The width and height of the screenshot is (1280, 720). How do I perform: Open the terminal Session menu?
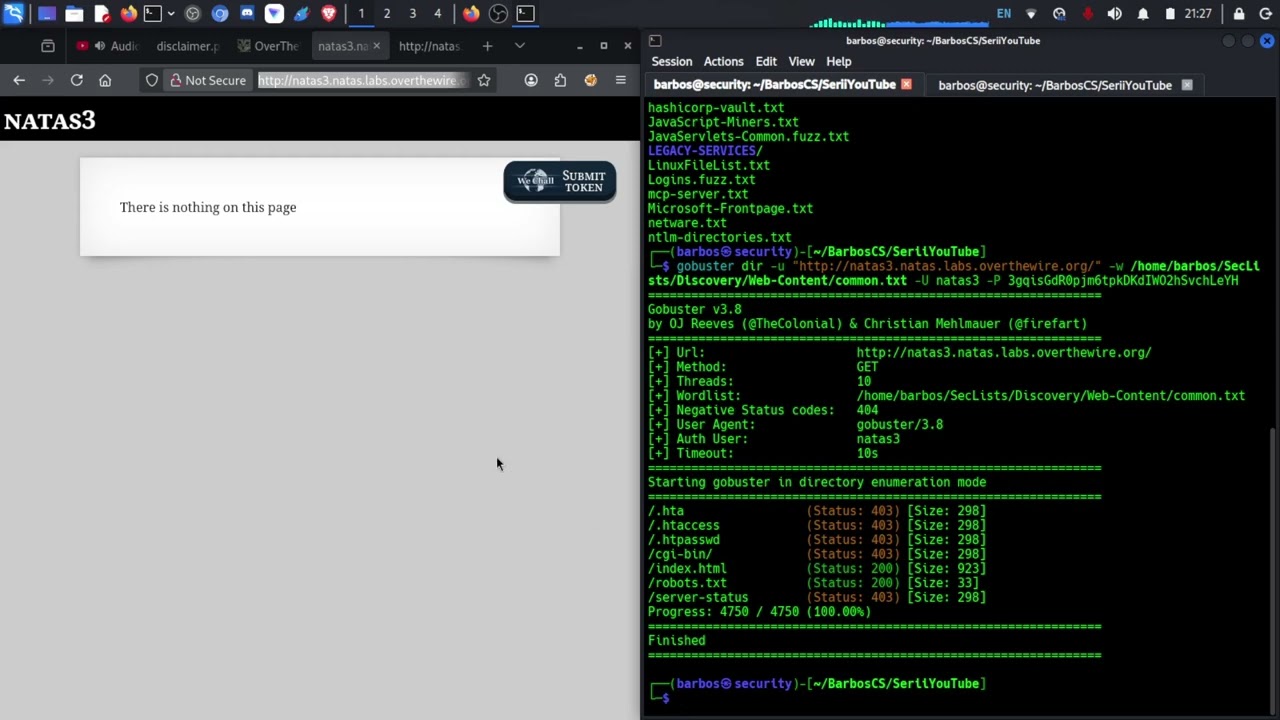(x=672, y=62)
